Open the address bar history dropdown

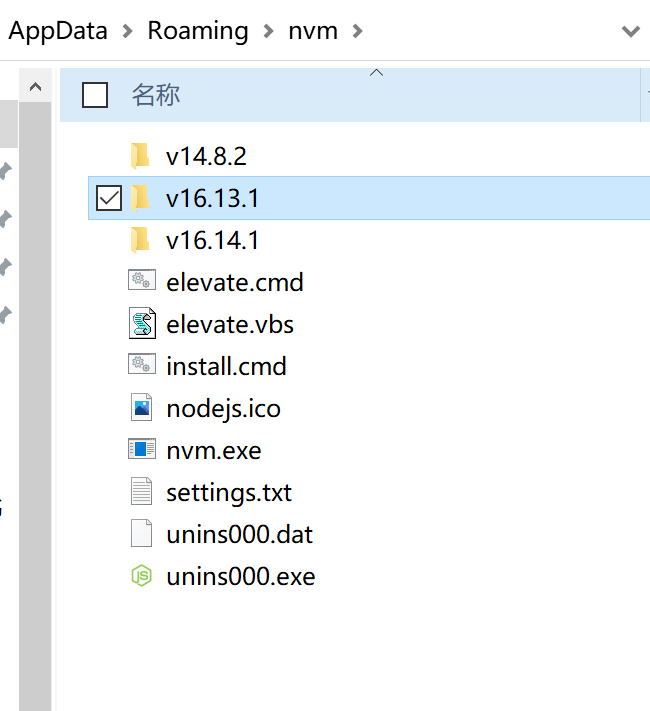click(630, 31)
